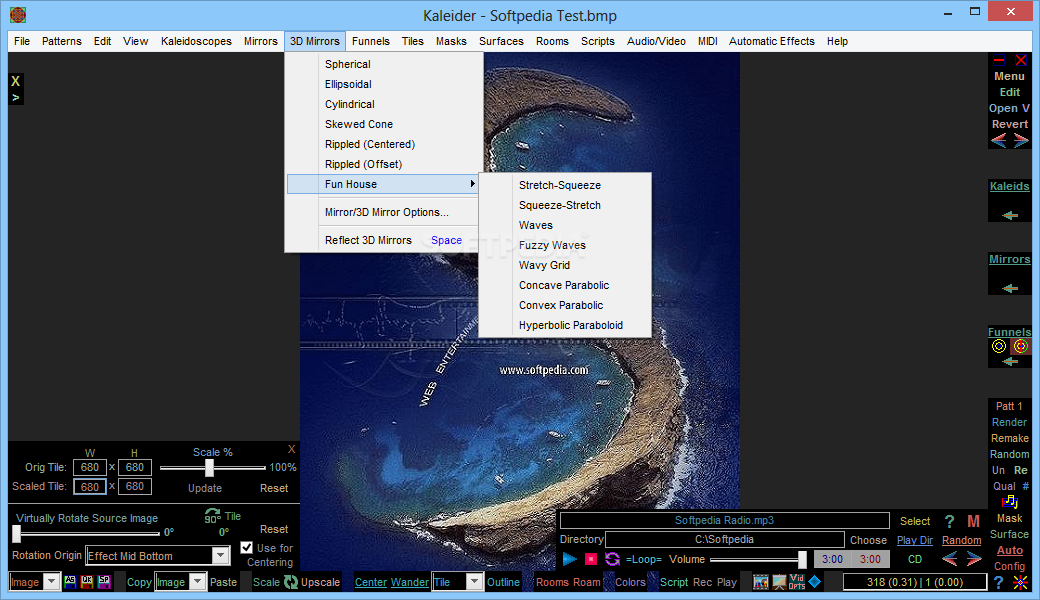Screen dimensions: 1040x600
Task: Click the Random link in audio panel
Action: [x=961, y=540]
